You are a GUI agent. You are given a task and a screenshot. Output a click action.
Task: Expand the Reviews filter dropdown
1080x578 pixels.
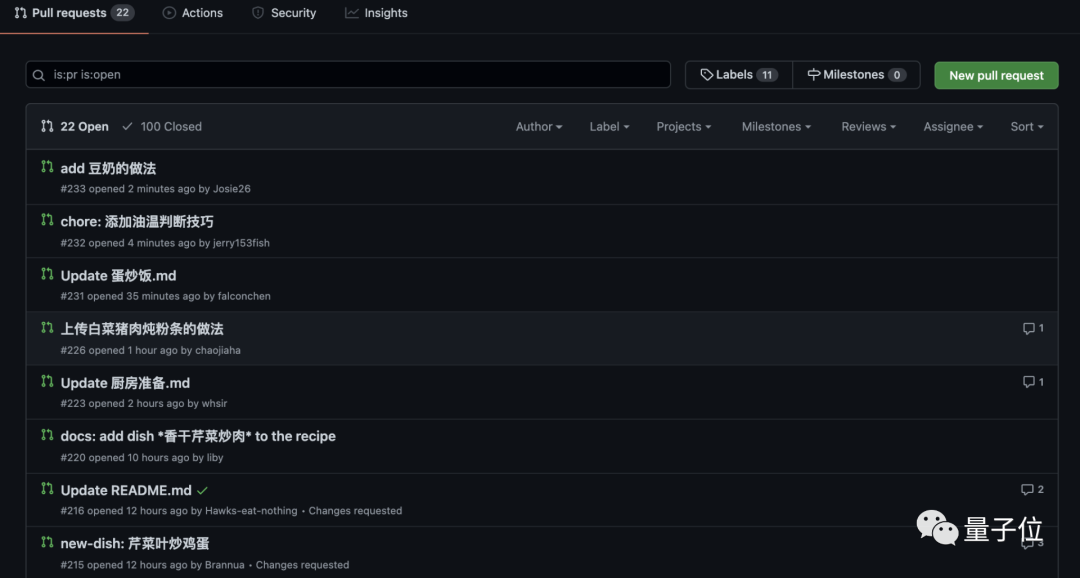tap(868, 127)
